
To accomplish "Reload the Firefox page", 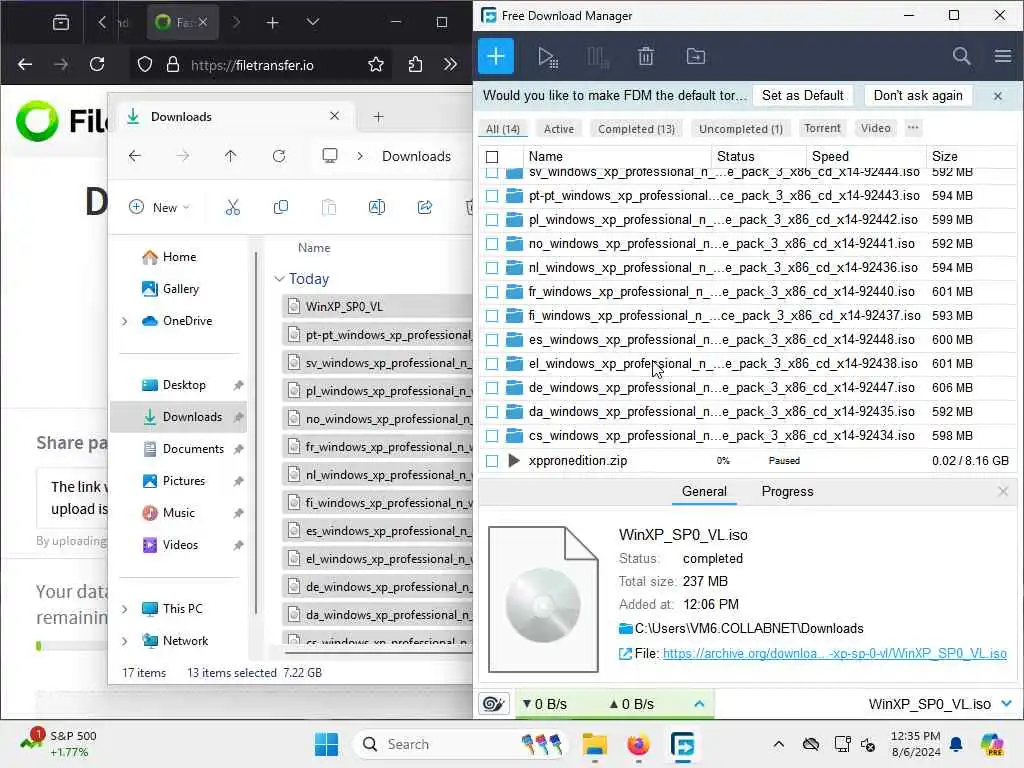I will pyautogui.click(x=97, y=64).
